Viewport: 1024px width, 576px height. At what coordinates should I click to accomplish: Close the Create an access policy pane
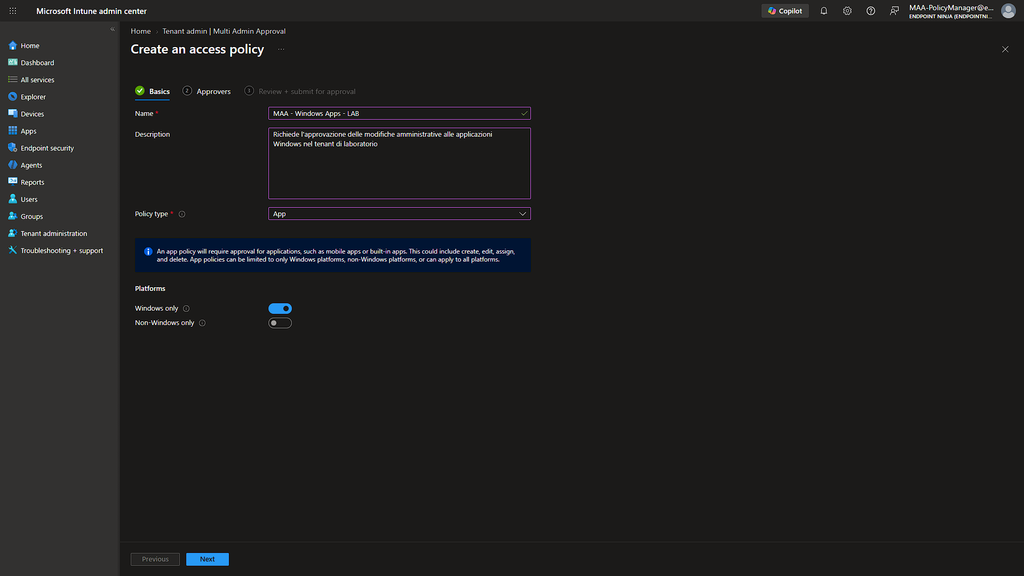coord(1005,50)
